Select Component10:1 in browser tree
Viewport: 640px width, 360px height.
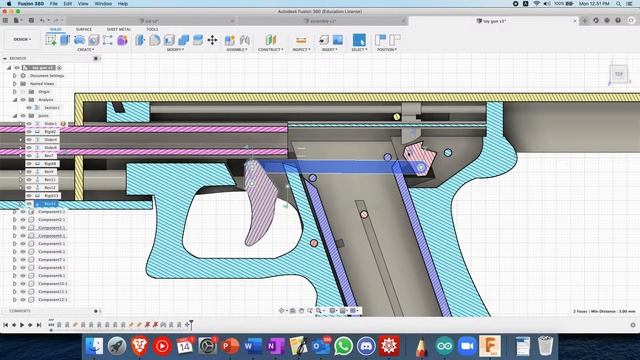[53, 284]
